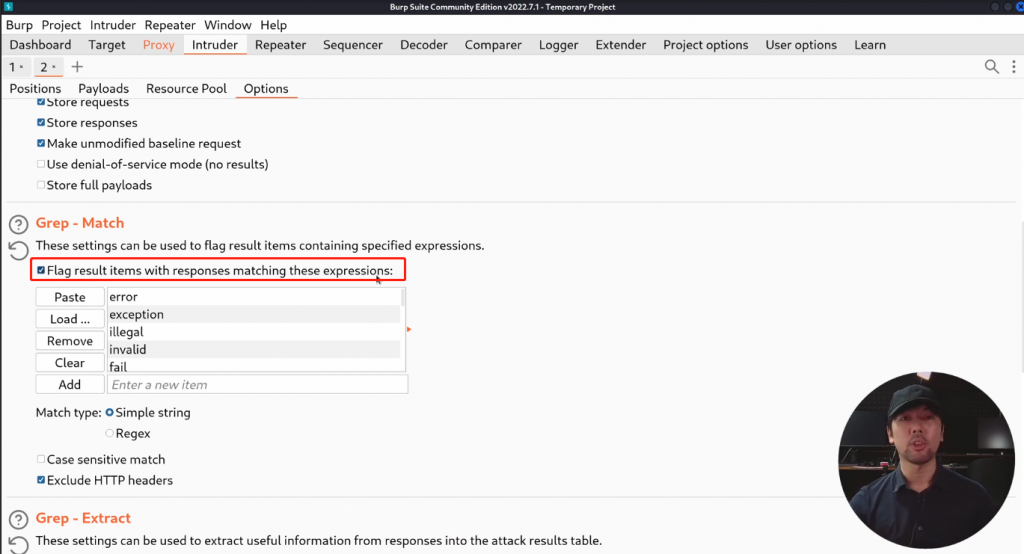Viewport: 1024px width, 554px height.
Task: Open User options tab
Action: (x=801, y=45)
